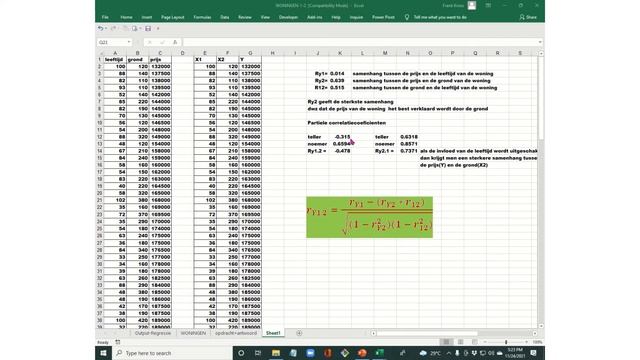The height and width of the screenshot is (360, 640).
Task: Click the Type here to search box
Action: [x=171, y=353]
